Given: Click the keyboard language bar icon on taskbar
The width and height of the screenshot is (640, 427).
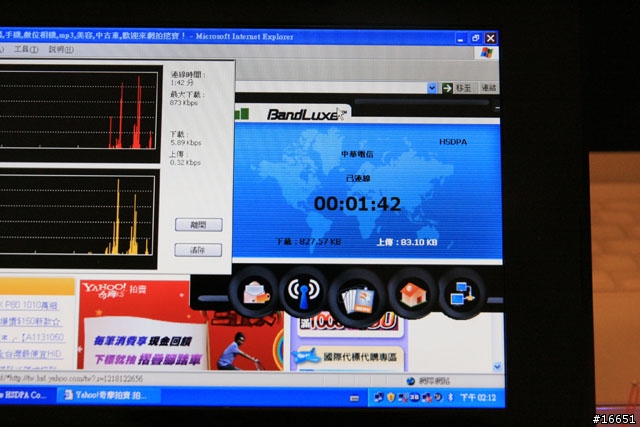Looking at the screenshot, I should tap(354, 398).
